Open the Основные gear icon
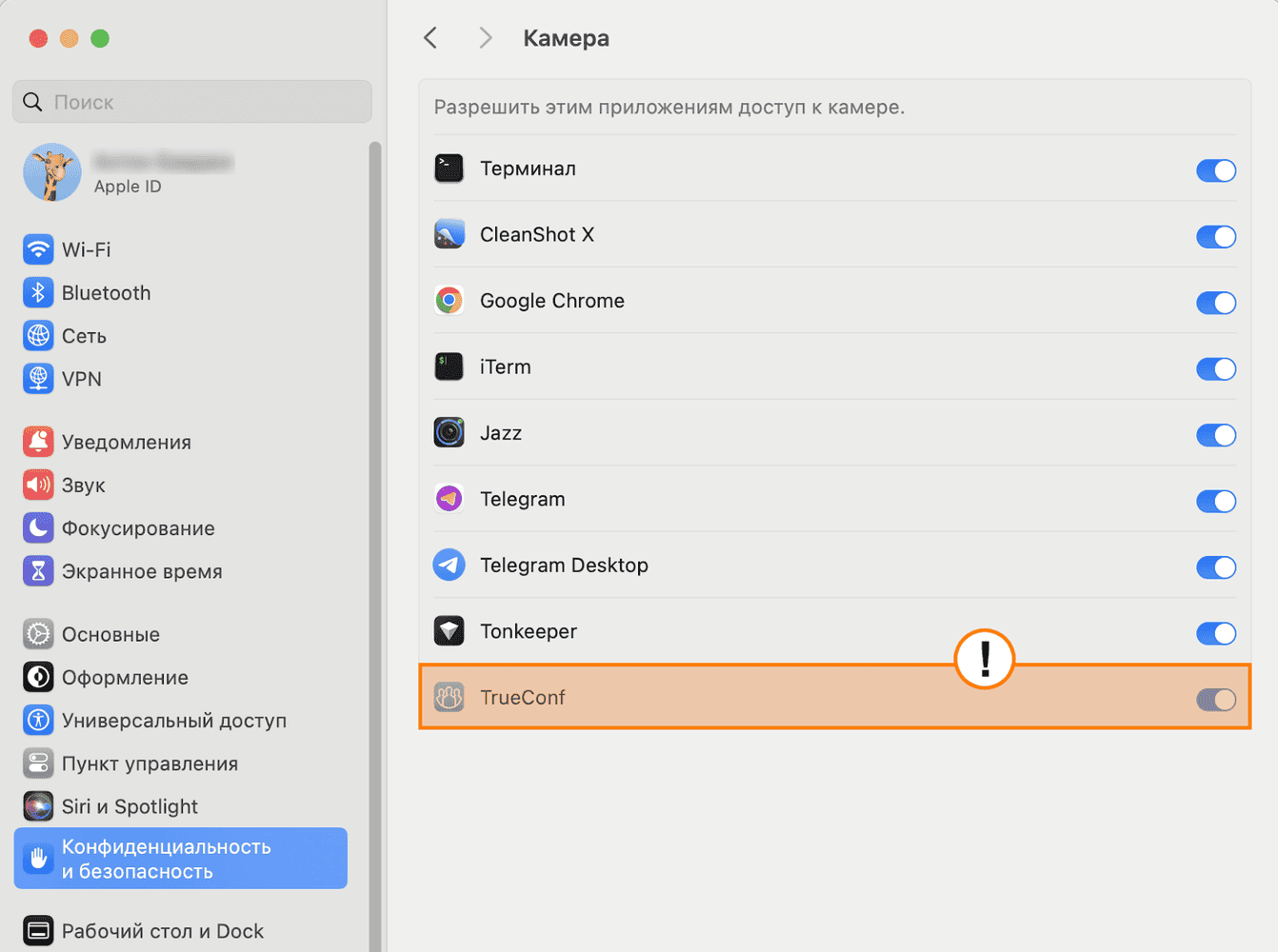 point(38,634)
